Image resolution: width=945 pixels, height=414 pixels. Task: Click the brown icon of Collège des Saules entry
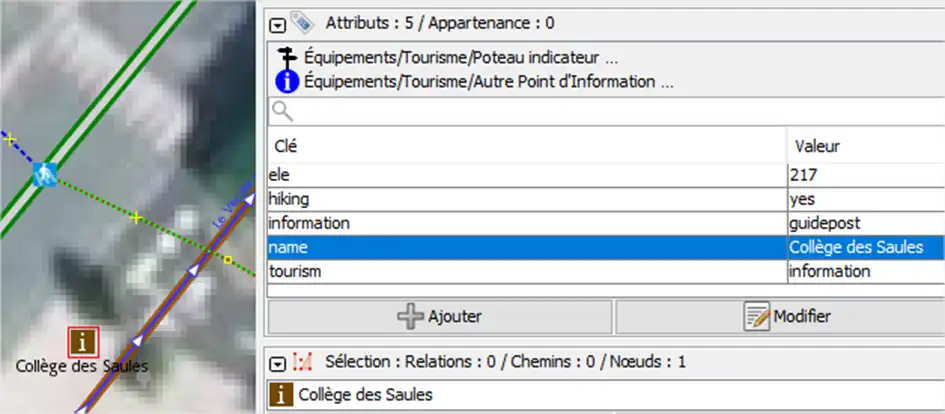pos(284,395)
